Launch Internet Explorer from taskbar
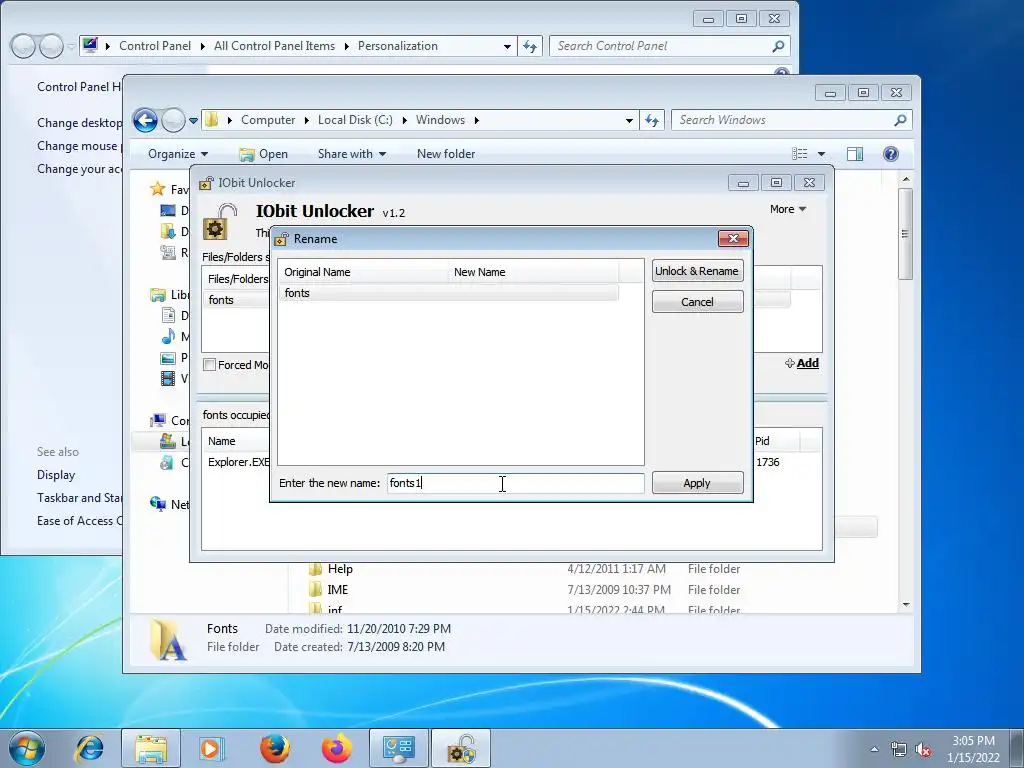The height and width of the screenshot is (768, 1024). click(x=89, y=748)
